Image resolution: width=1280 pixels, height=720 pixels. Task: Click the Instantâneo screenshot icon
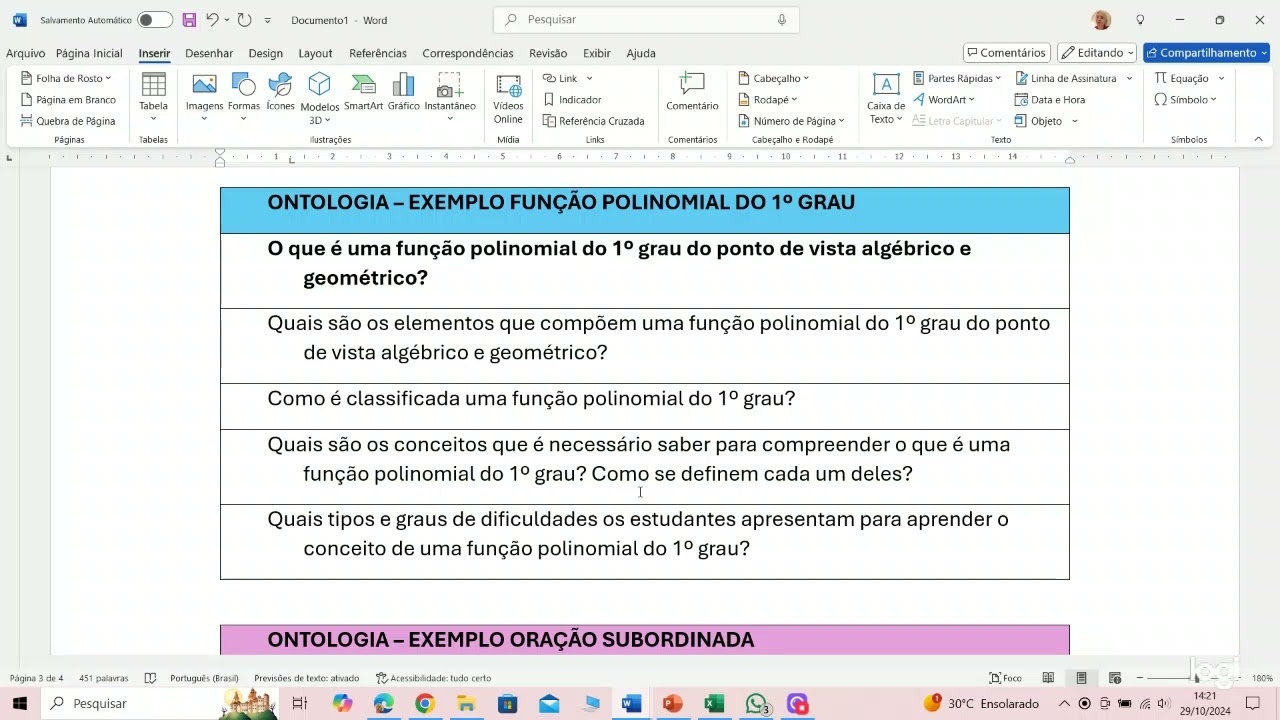(450, 85)
